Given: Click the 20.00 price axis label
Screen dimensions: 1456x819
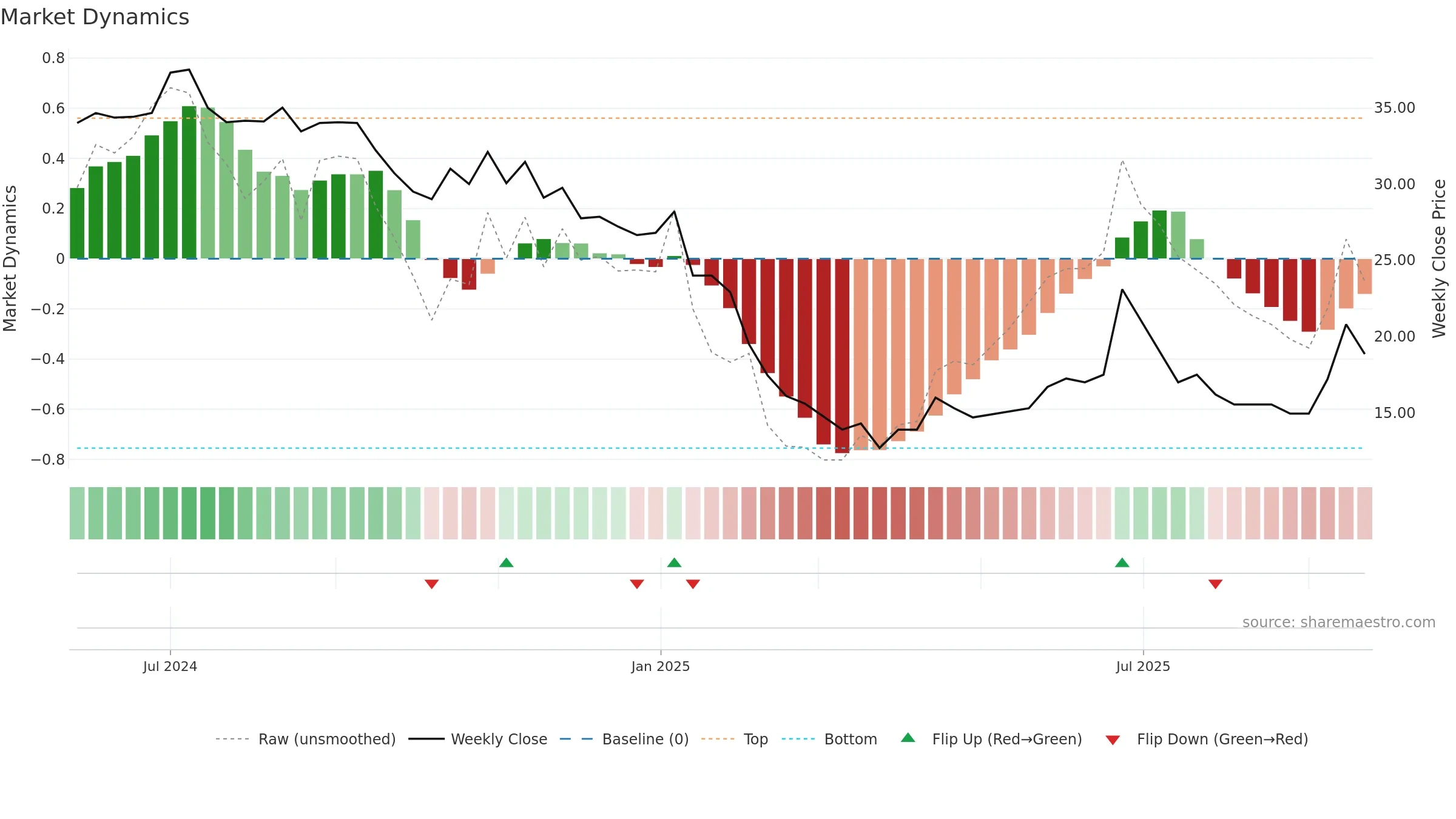Looking at the screenshot, I should coord(1395,337).
